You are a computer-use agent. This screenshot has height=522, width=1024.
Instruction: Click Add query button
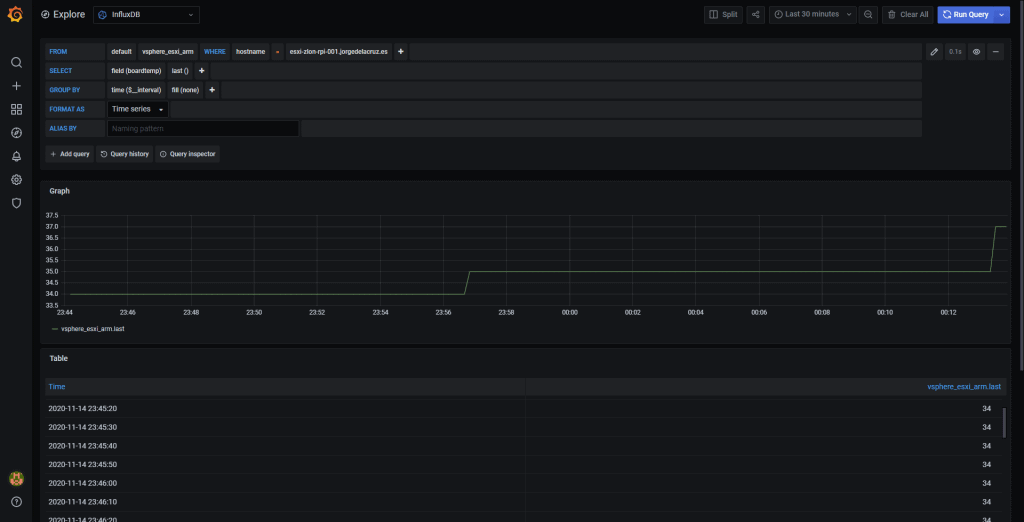coord(69,154)
